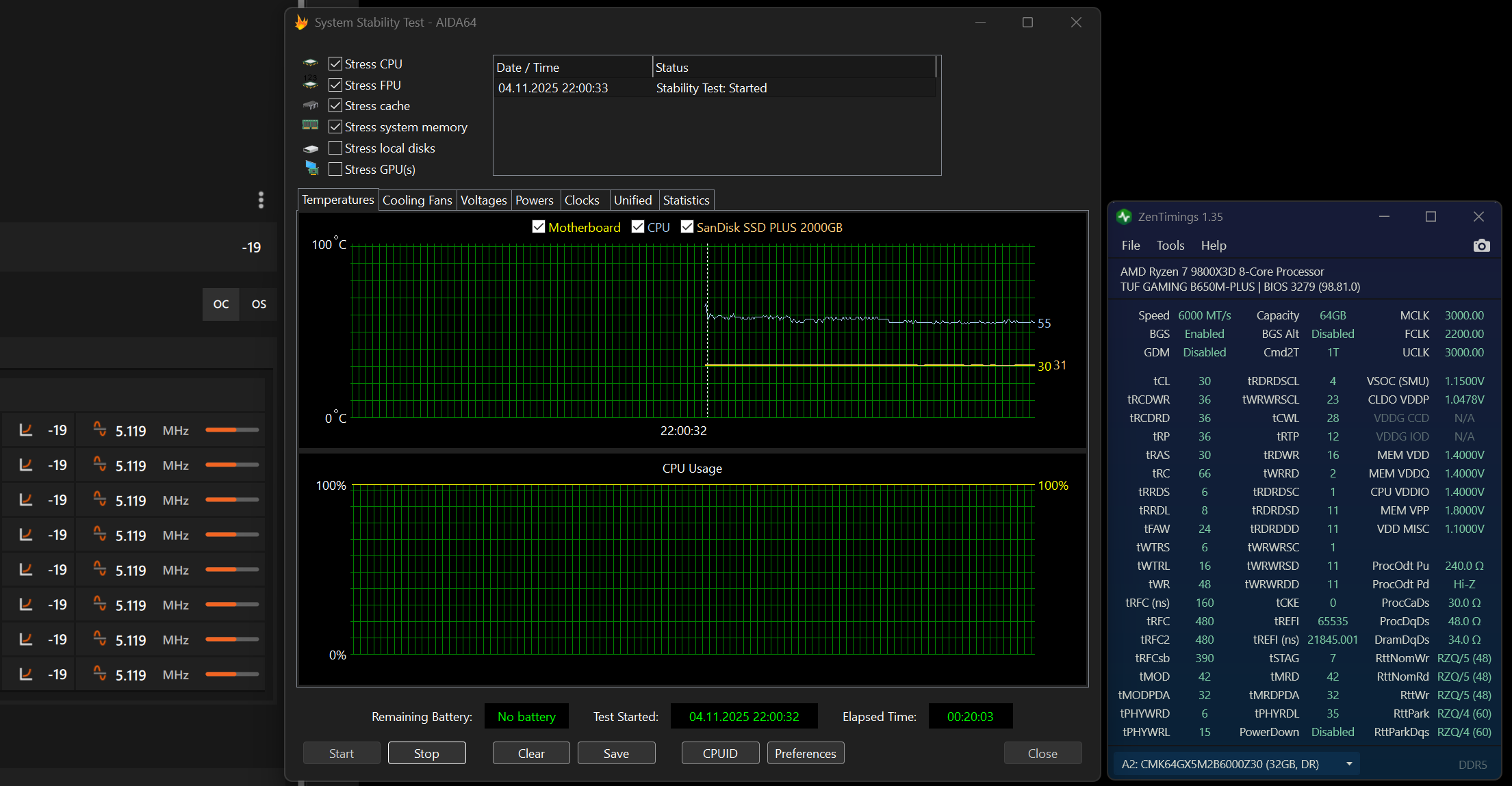Click the 64GB capacity value

tap(1333, 315)
